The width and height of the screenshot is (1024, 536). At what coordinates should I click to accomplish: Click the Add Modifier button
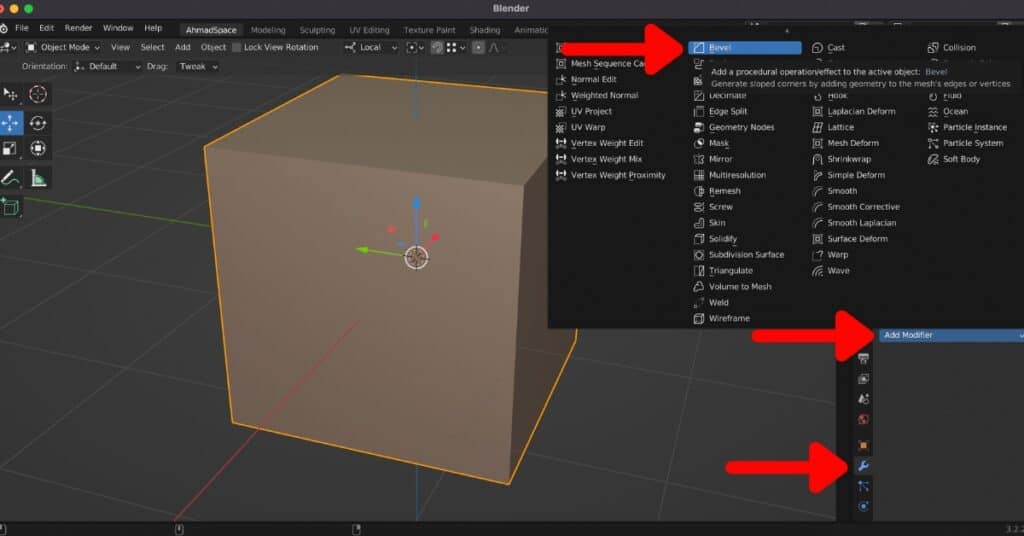coord(950,335)
